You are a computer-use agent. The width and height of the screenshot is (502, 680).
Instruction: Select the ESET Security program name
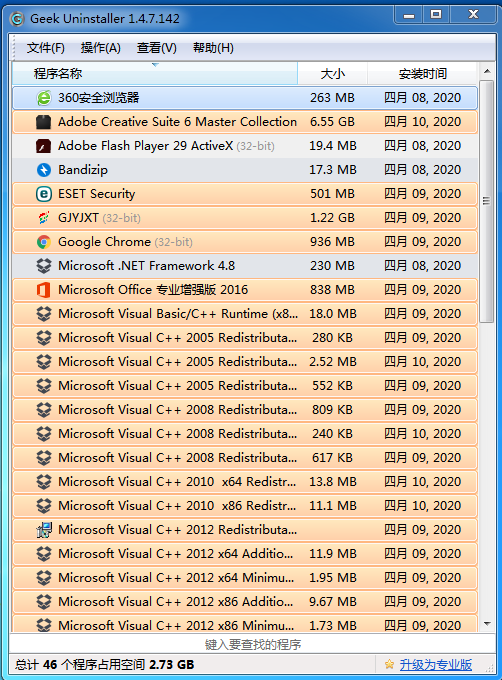97,194
